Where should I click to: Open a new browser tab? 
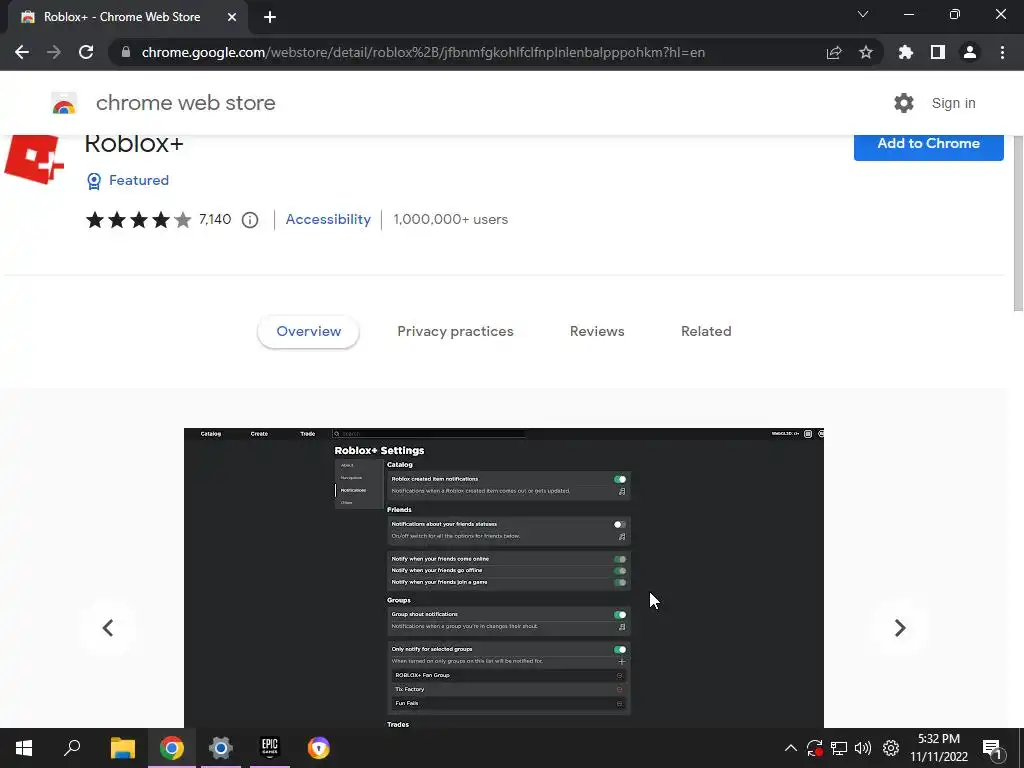tap(270, 17)
